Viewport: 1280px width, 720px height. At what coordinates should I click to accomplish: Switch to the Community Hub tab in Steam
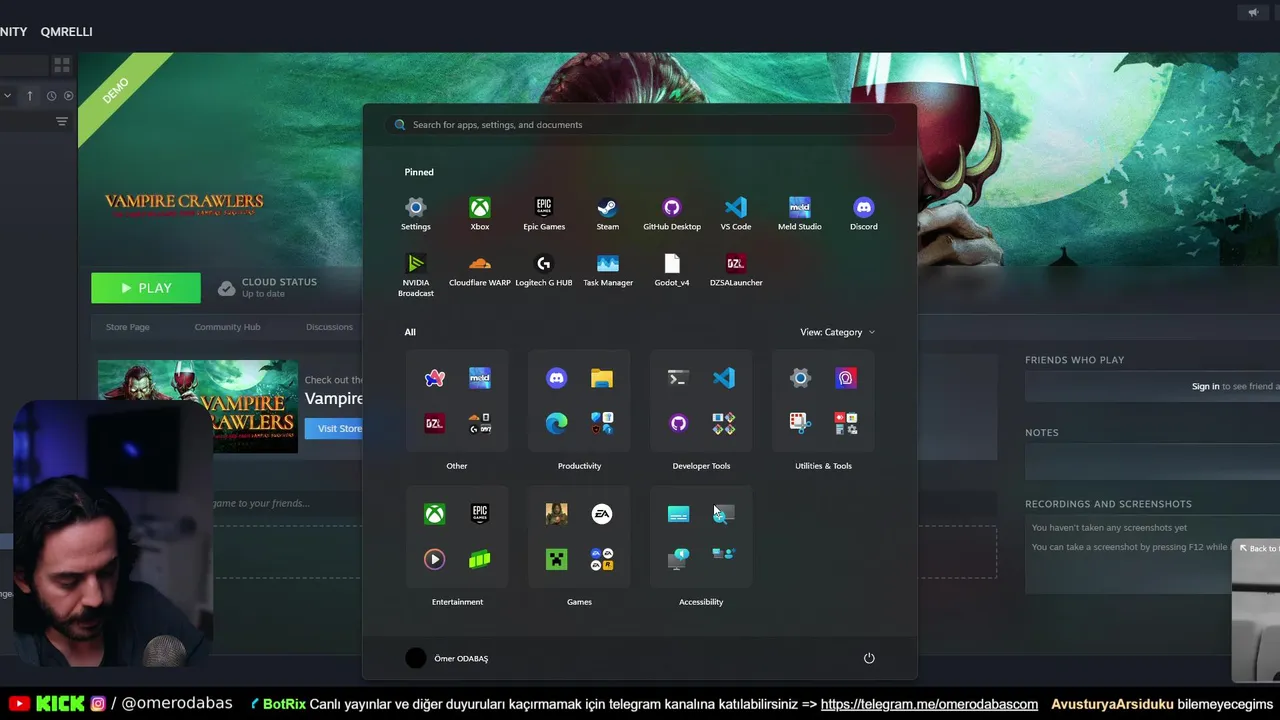[x=227, y=327]
